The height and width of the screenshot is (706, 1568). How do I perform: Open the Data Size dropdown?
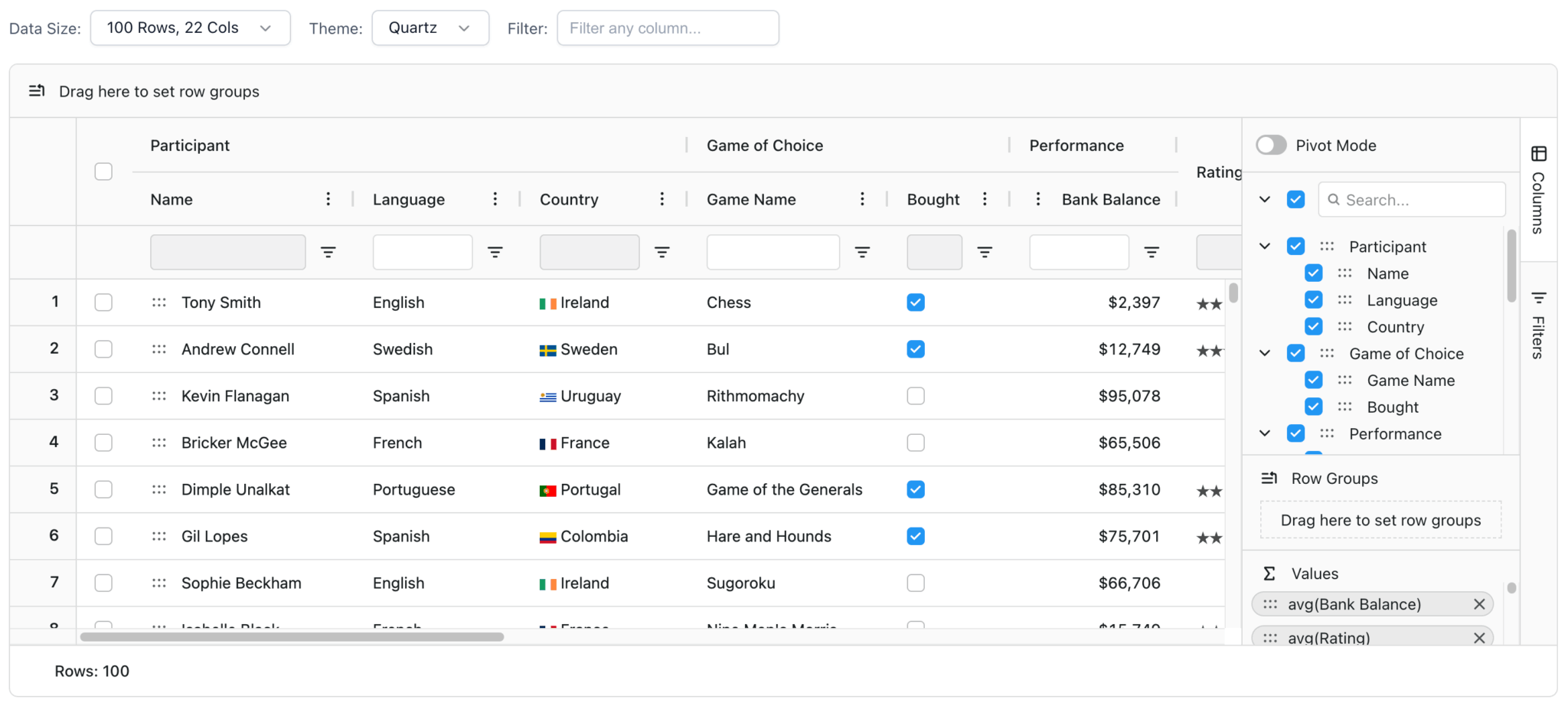pos(190,28)
